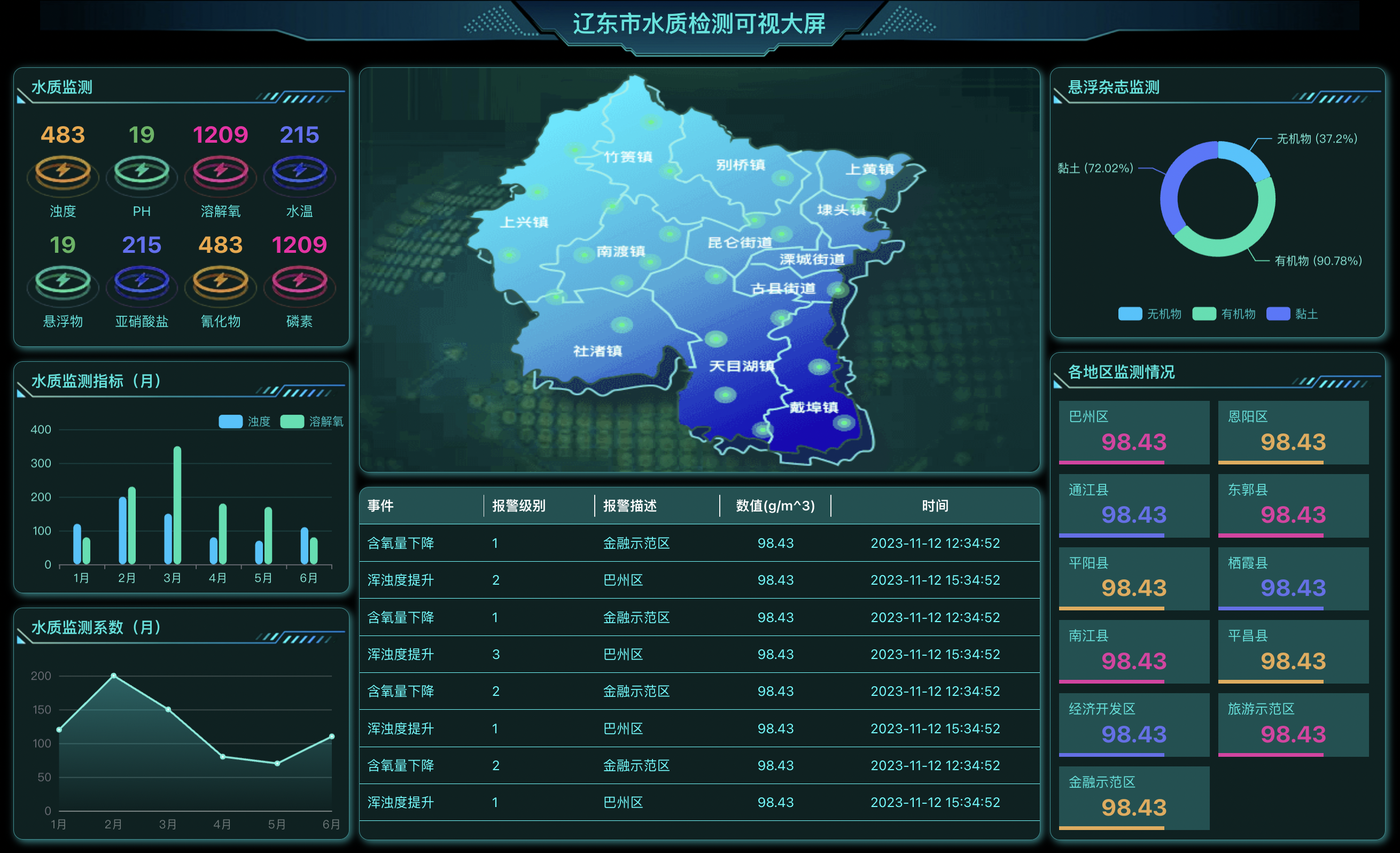
Task: Click the pink 溶解氧 dissolved oxygen icon
Action: (x=221, y=171)
